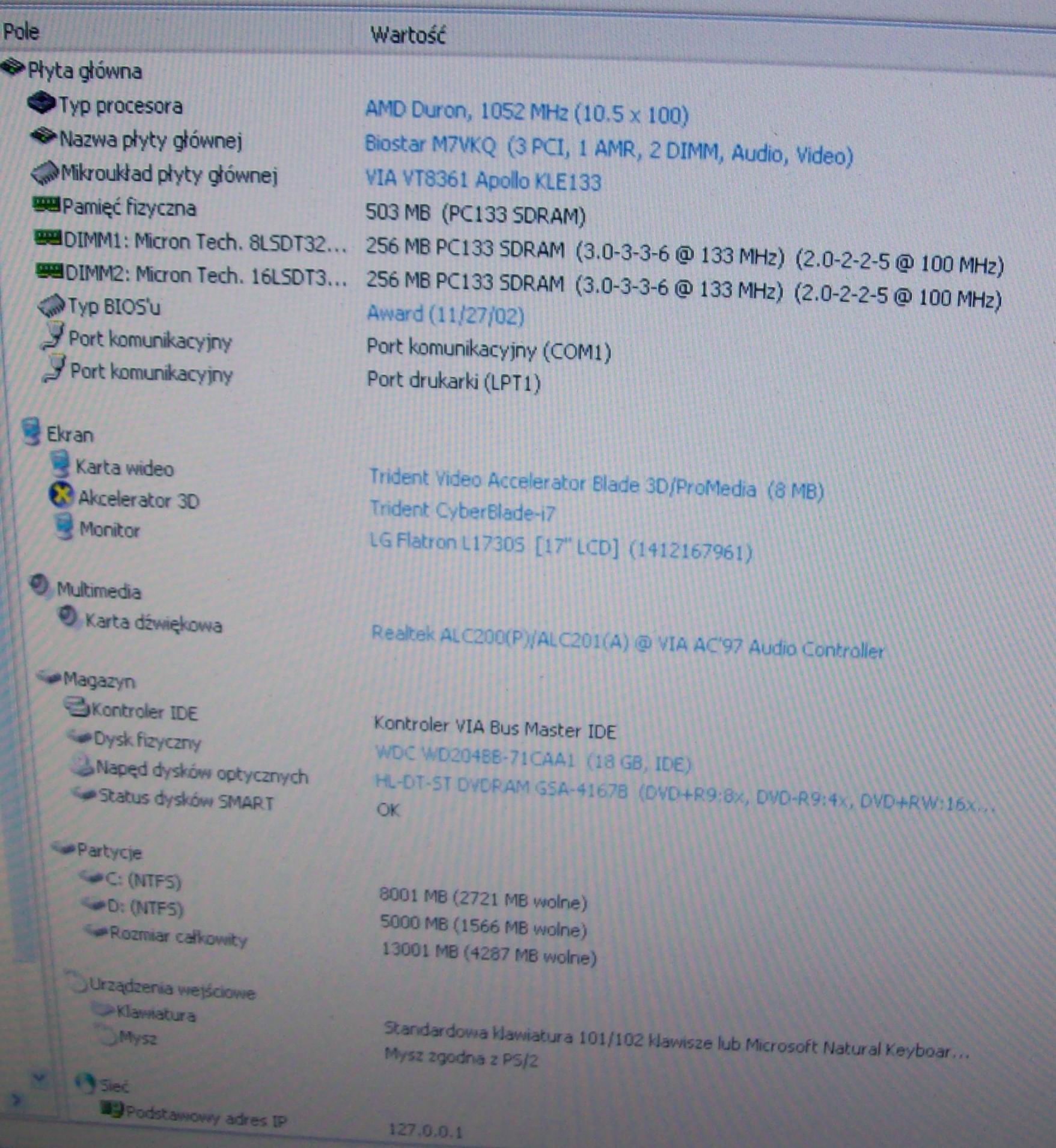Click the Klawiatura keyboard icon
Screen dimensions: 1056x1148
tap(103, 1011)
